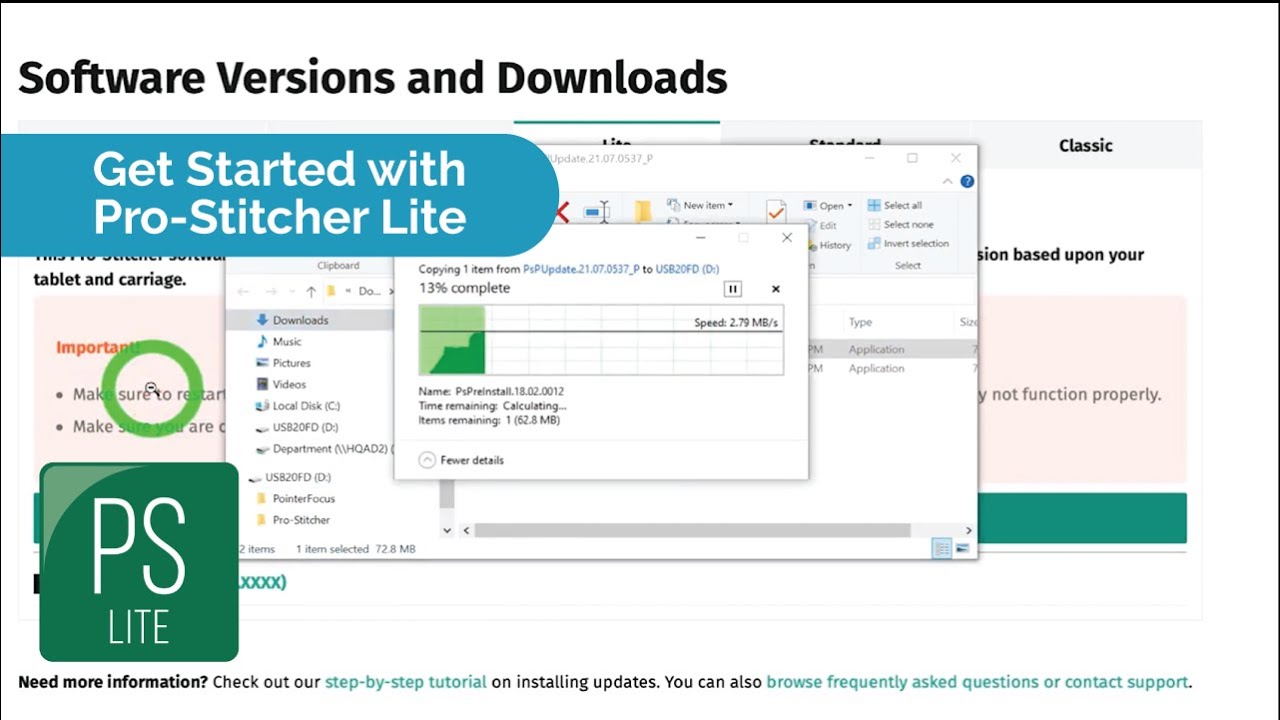This screenshot has height=720, width=1280.
Task: Open the Music folder in the sidebar
Action: (x=287, y=341)
